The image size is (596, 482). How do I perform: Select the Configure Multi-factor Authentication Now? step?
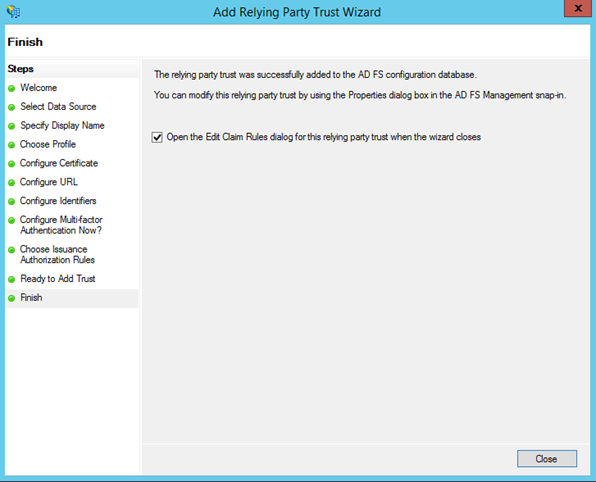(61, 225)
